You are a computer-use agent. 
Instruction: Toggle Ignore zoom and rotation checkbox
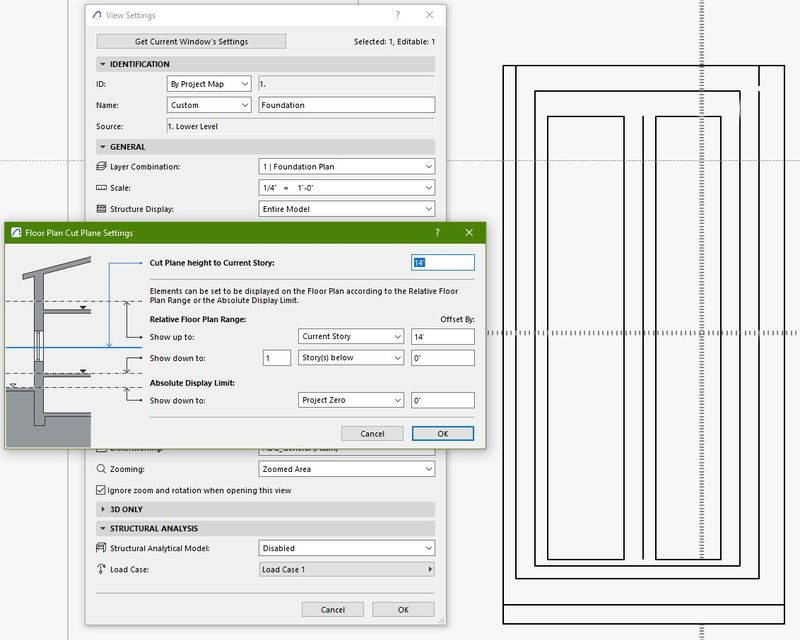[x=101, y=490]
